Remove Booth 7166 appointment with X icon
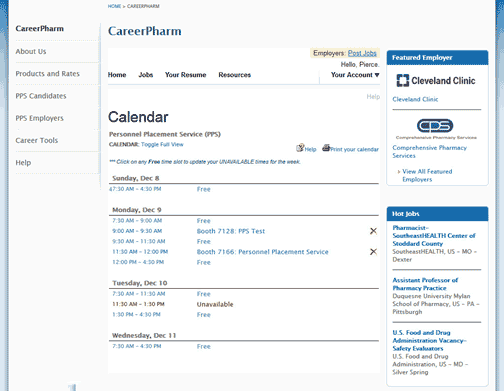Image resolution: width=504 pixels, height=391 pixels. (x=373, y=252)
